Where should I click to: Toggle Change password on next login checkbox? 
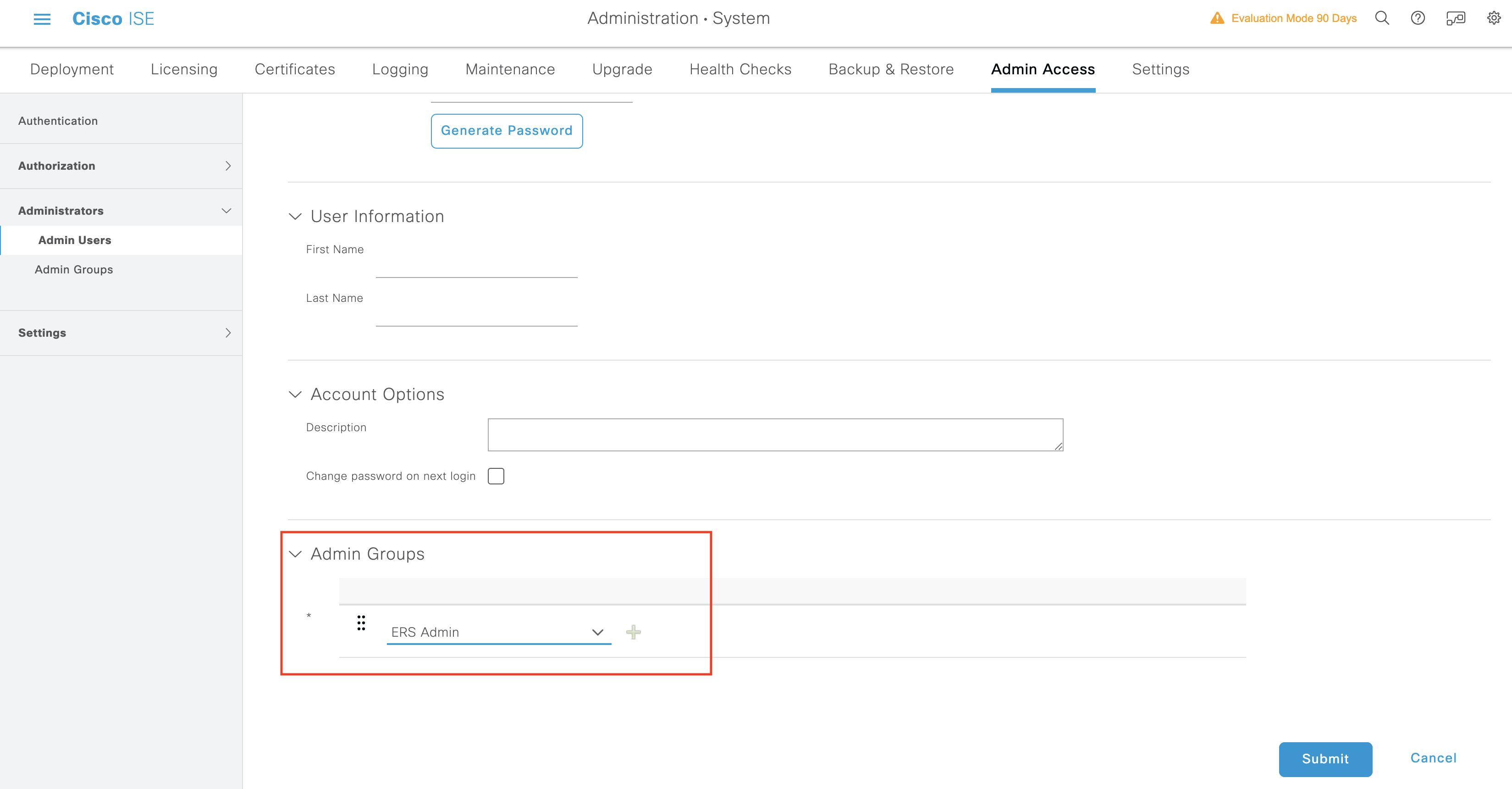496,476
